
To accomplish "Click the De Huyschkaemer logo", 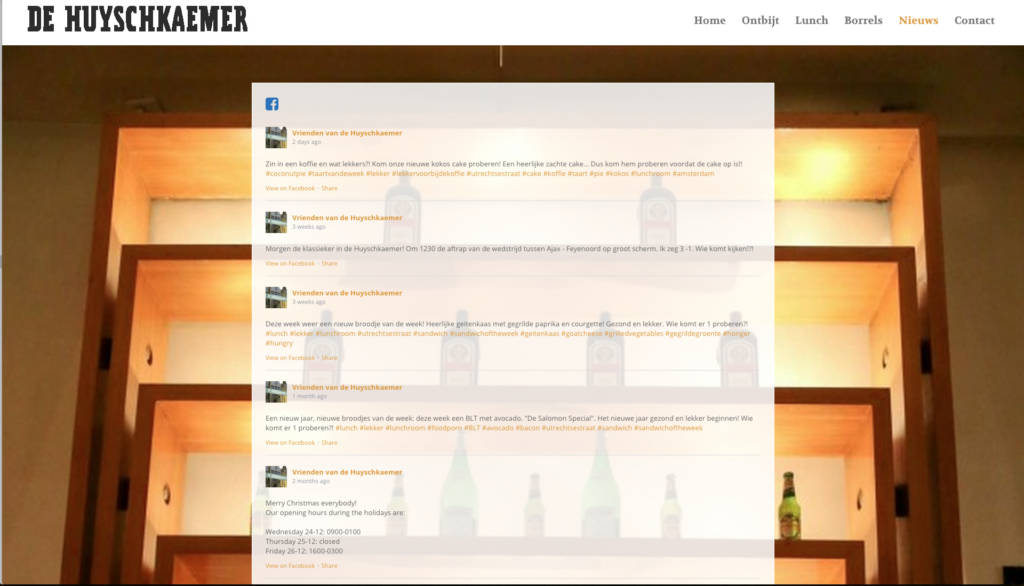I will click(x=138, y=19).
